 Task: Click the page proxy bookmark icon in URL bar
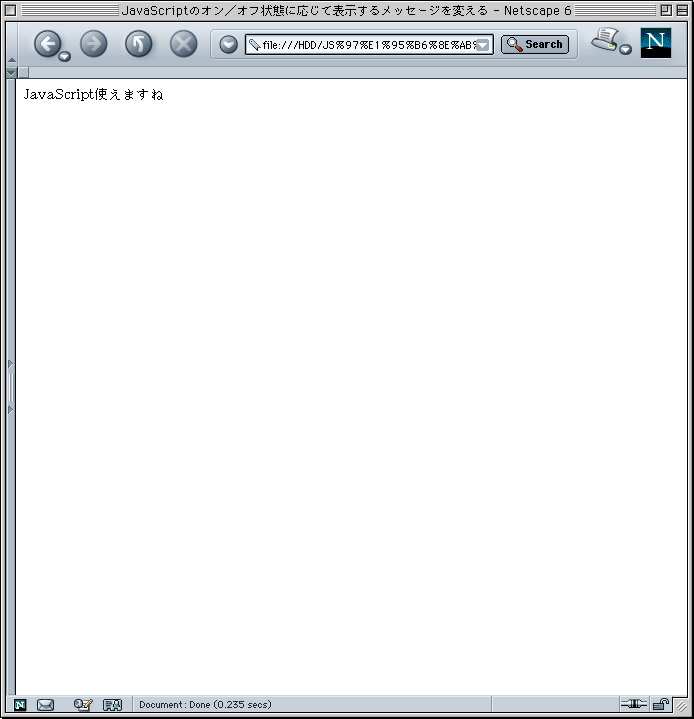pyautogui.click(x=254, y=44)
